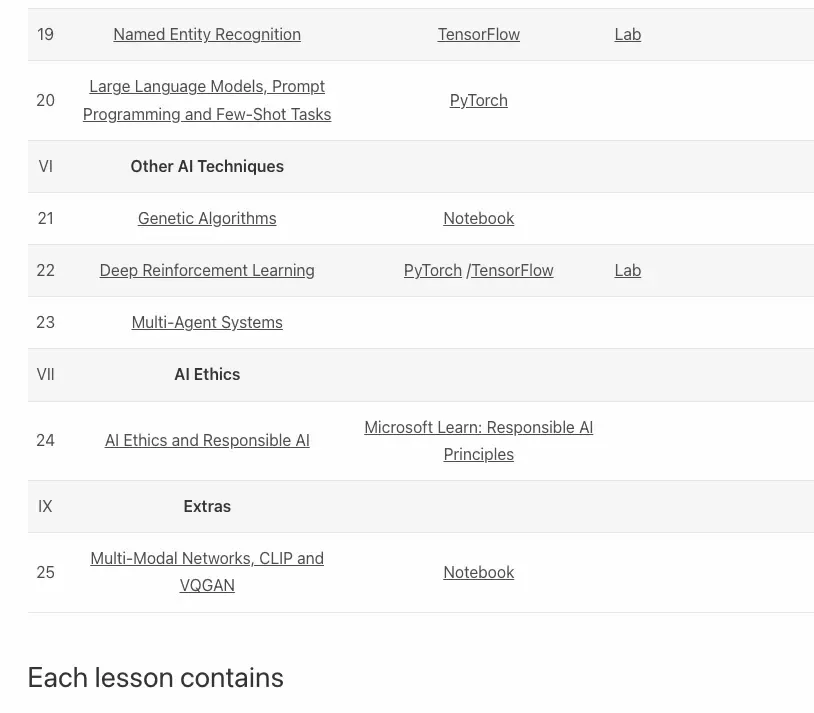The image size is (814, 713).
Task: Open Notebook link for Genetic Algorithms
Action: point(479,218)
